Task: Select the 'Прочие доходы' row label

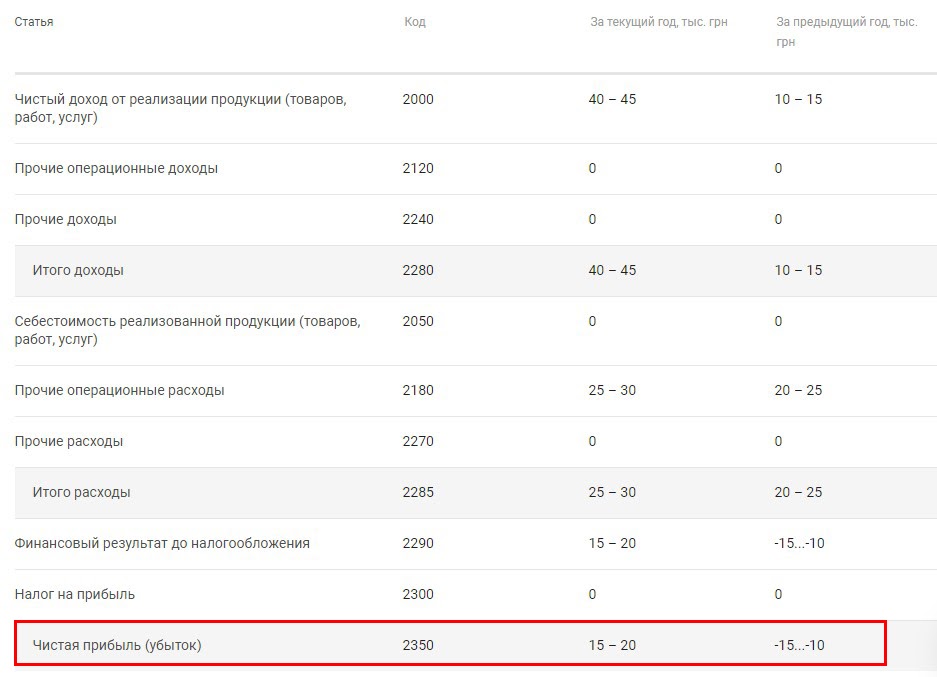Action: [x=65, y=219]
